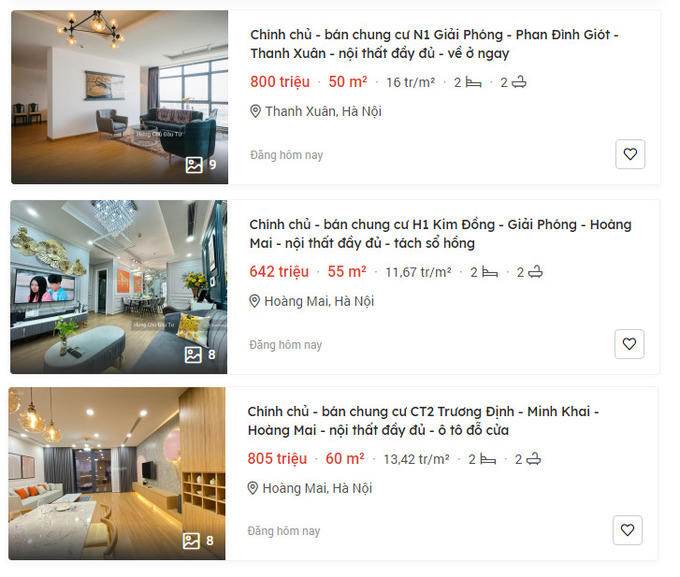Image resolution: width=680 pixels, height=577 pixels.
Task: View Hoàng Mai TV room thumbnail
Action: click(119, 287)
